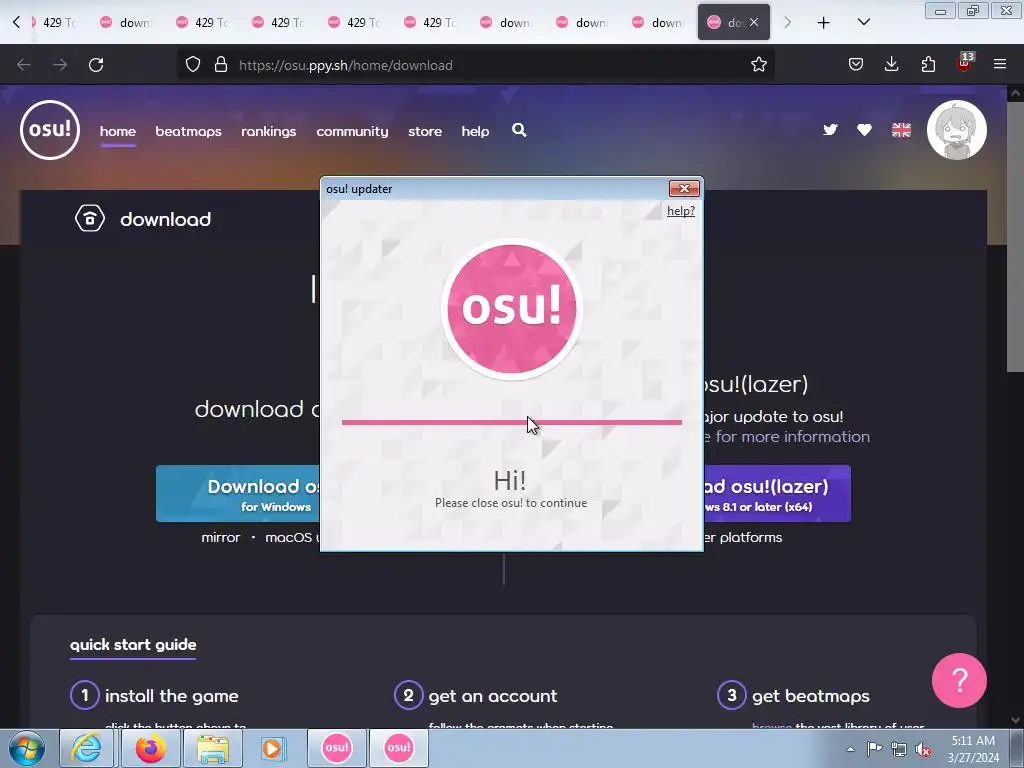Screen dimensions: 1024x768
Task: Click the step 3 get beatmaps text
Action: click(810, 696)
